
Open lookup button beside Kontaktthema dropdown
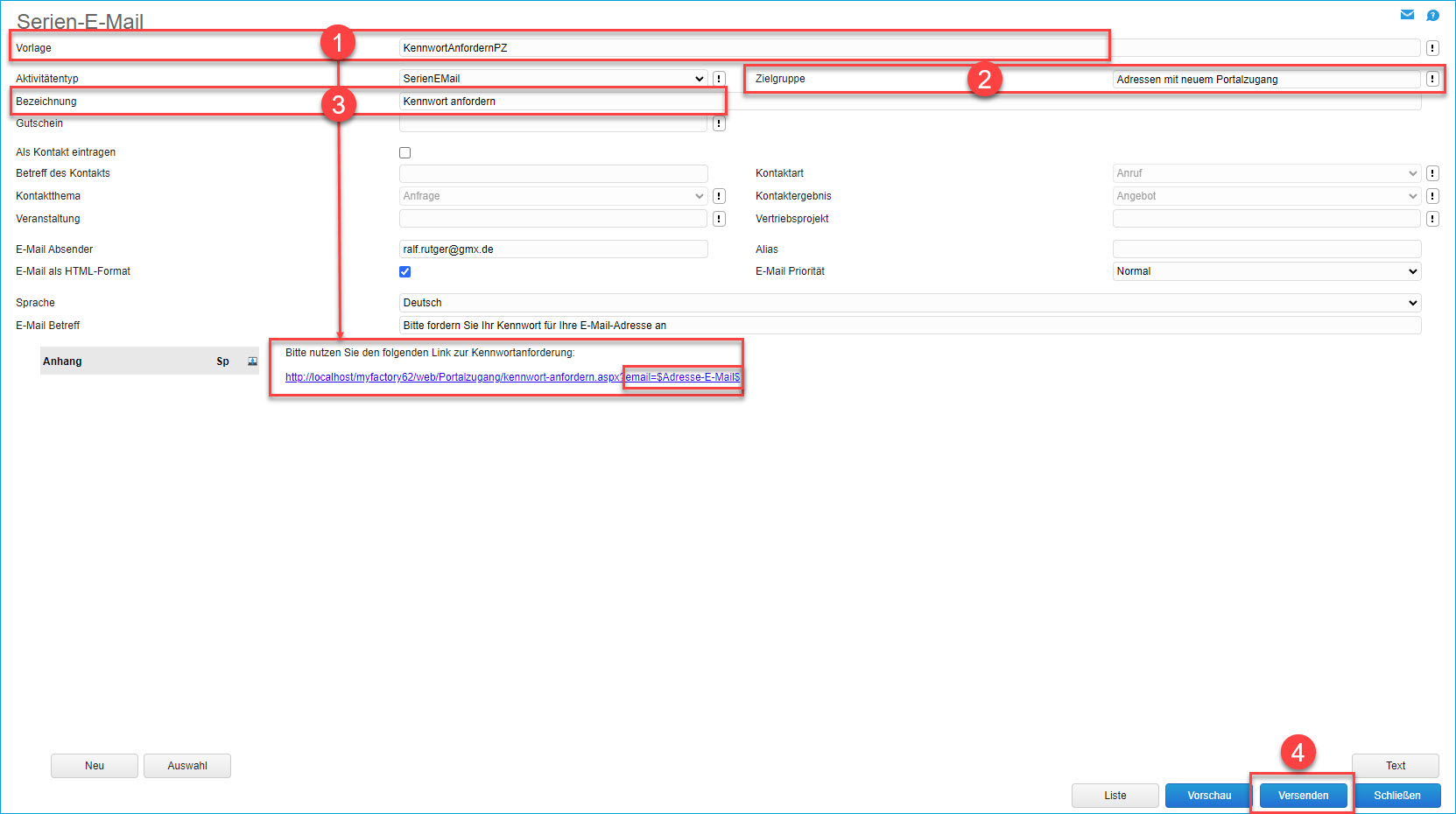pos(719,196)
